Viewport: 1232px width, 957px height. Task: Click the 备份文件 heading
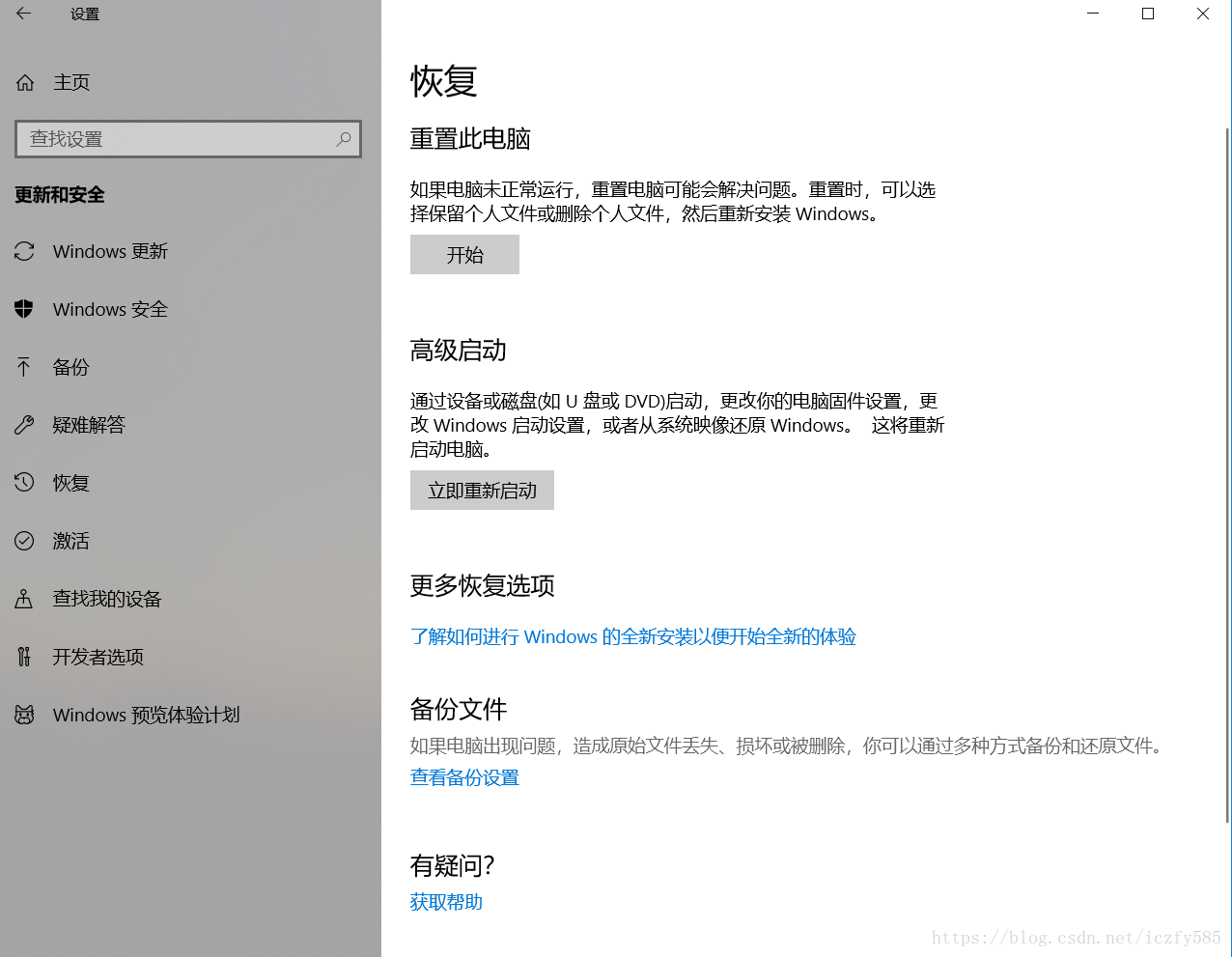[x=459, y=709]
